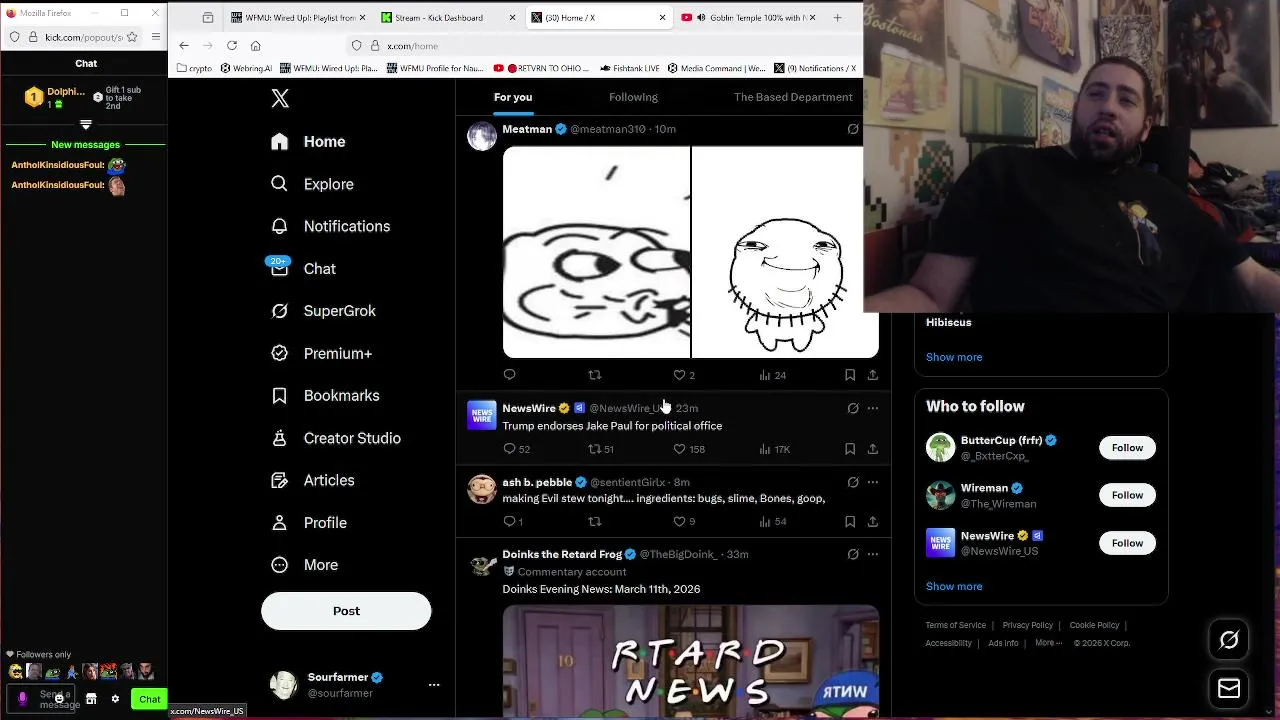Reload the x.com page
The height and width of the screenshot is (720, 1280).
click(232, 46)
